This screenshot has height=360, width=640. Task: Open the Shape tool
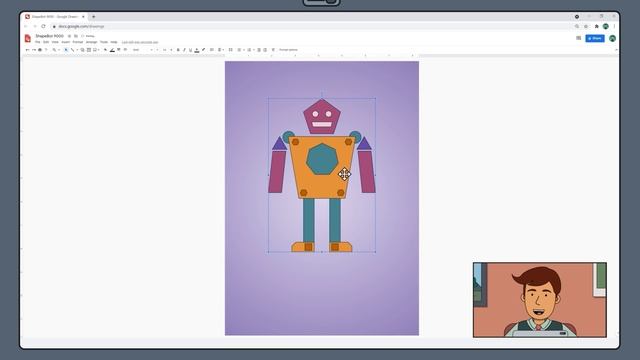(x=82, y=50)
